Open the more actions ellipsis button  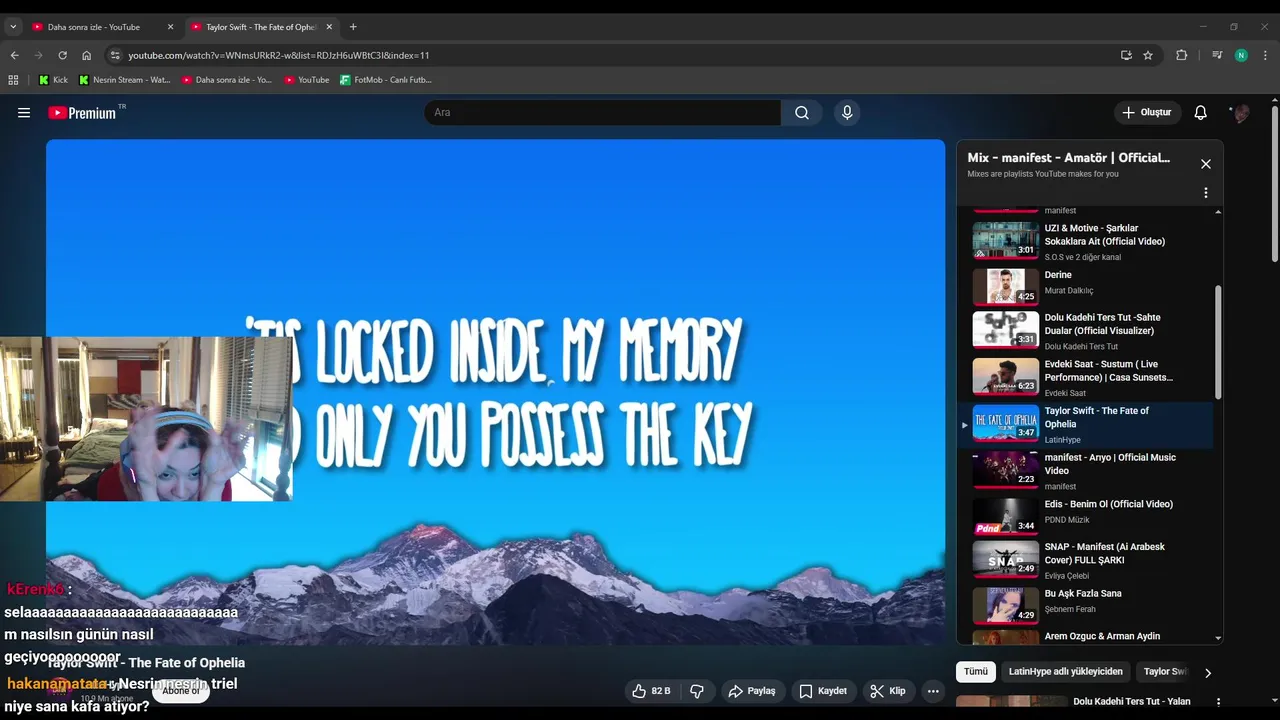tap(933, 691)
